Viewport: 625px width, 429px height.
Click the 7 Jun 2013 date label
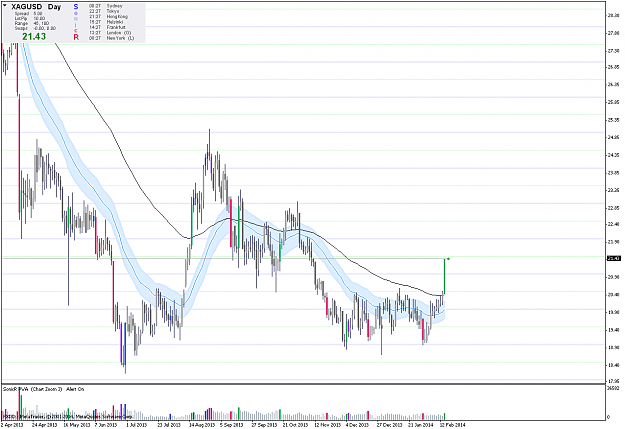point(106,425)
